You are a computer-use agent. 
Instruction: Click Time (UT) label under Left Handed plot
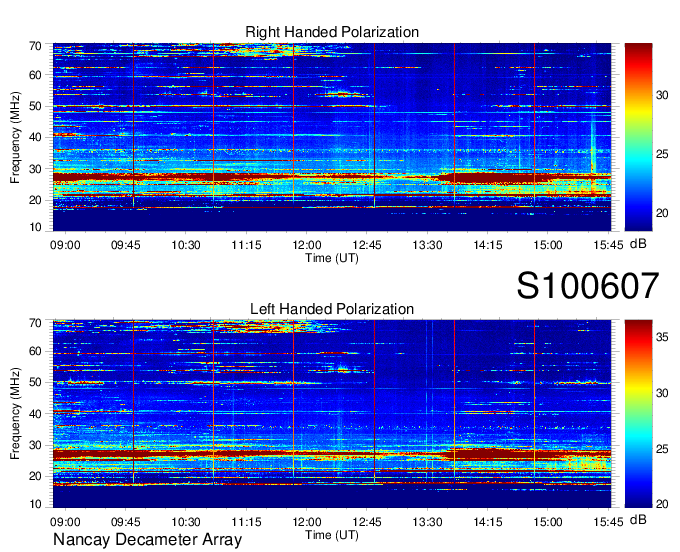(x=332, y=535)
